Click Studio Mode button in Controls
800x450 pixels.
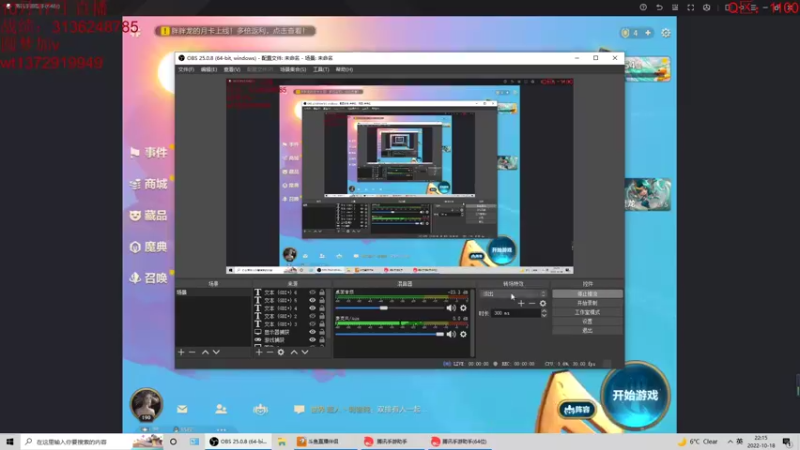click(587, 312)
